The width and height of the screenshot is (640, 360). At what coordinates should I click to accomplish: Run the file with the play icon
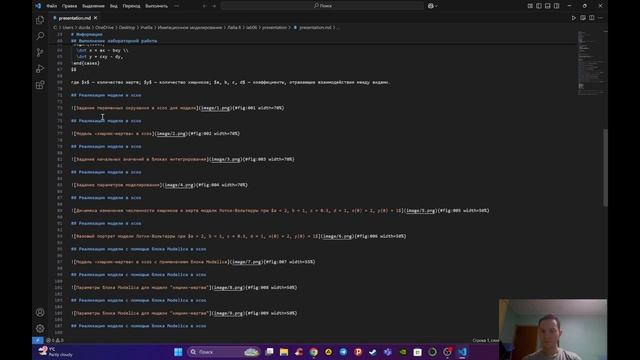click(574, 18)
